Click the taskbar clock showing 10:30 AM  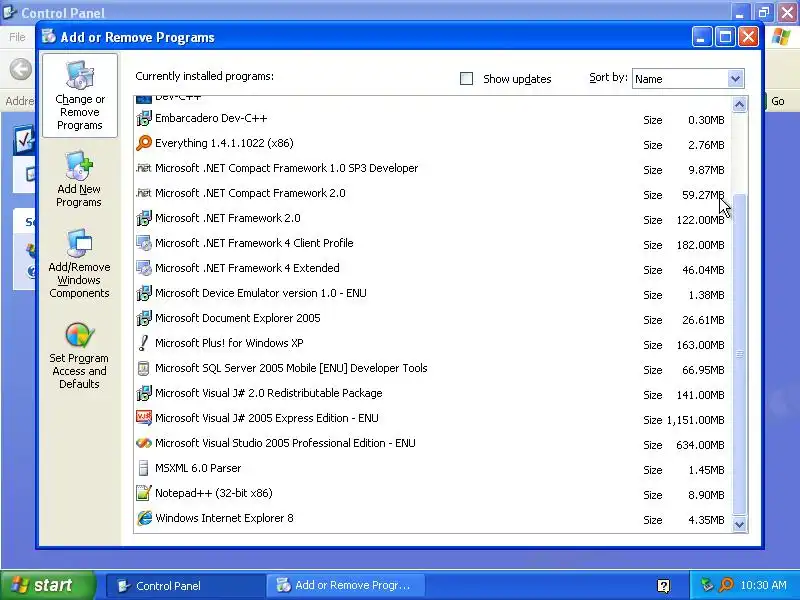(x=763, y=585)
